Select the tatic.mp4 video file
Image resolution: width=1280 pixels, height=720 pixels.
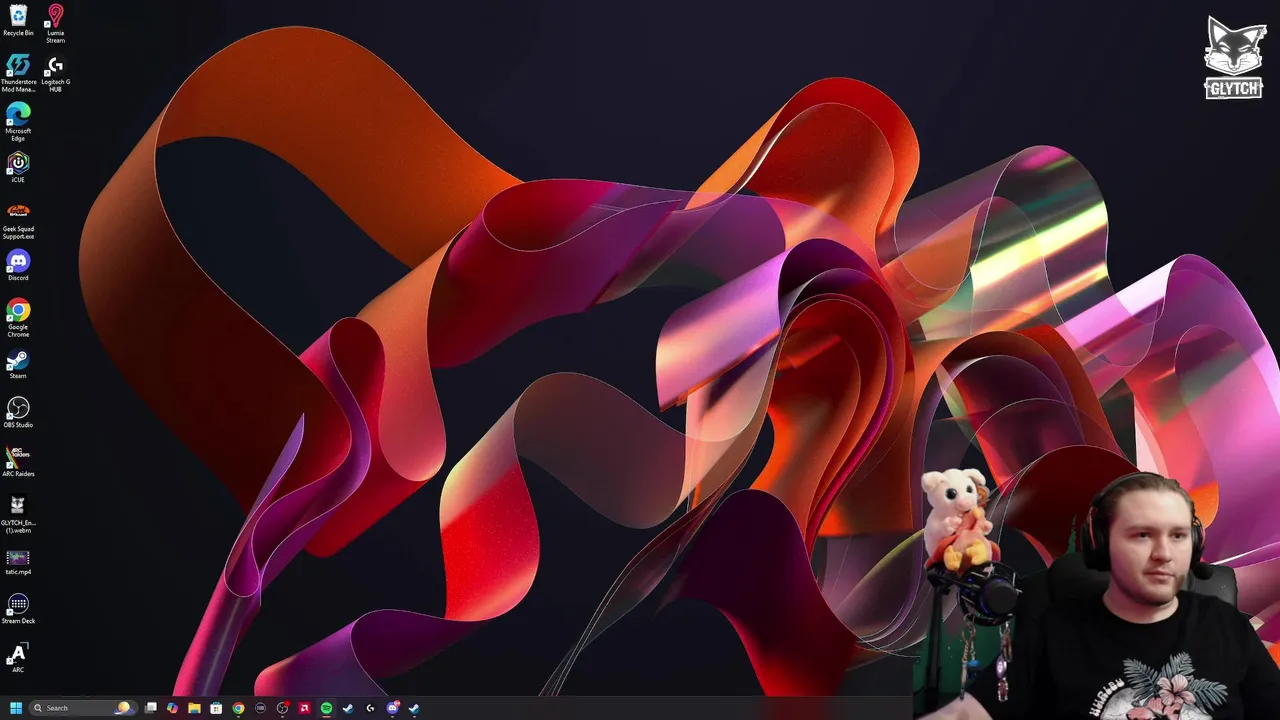coord(18,563)
